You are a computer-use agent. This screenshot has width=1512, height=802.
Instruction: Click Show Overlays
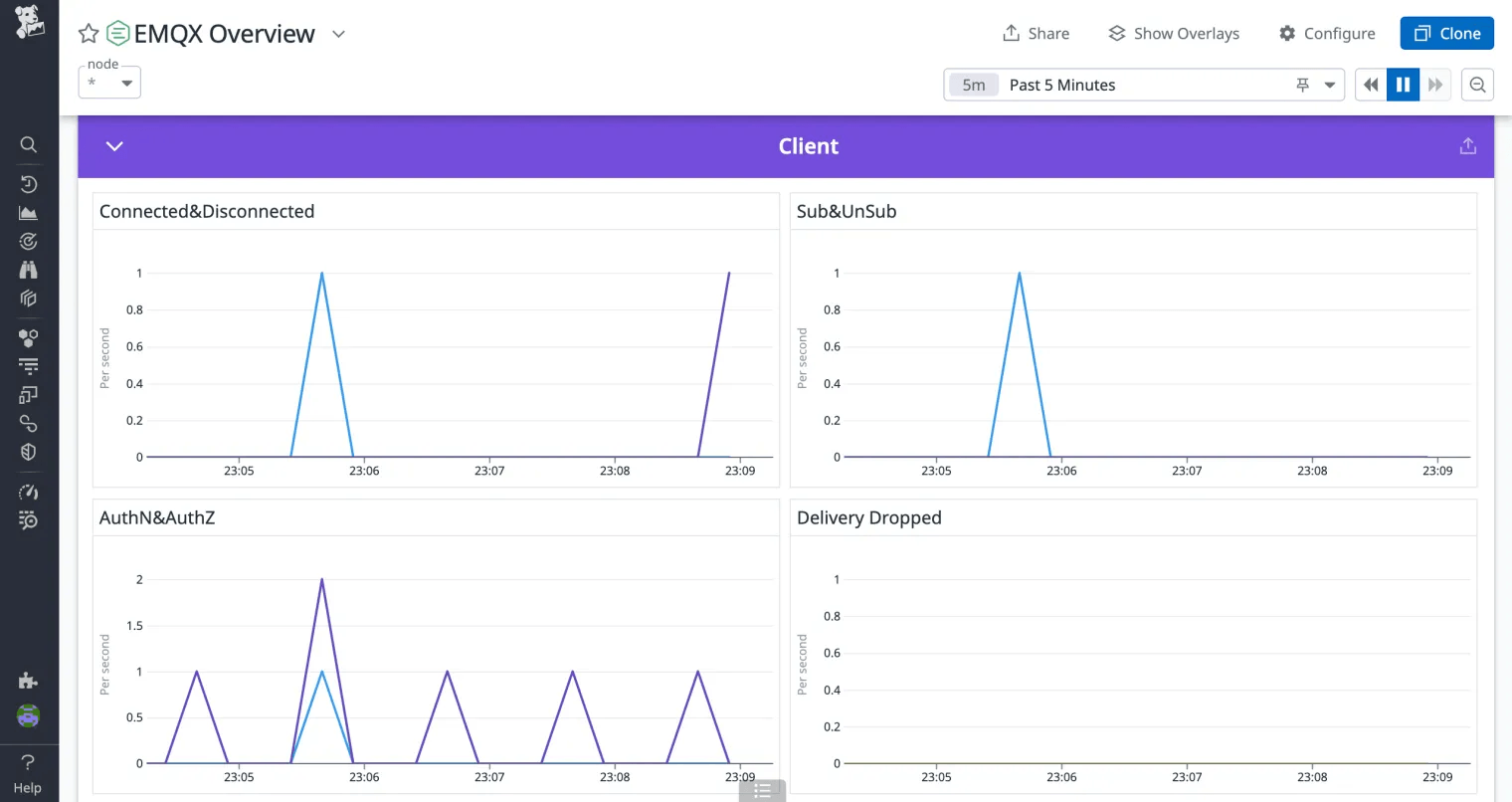point(1174,34)
